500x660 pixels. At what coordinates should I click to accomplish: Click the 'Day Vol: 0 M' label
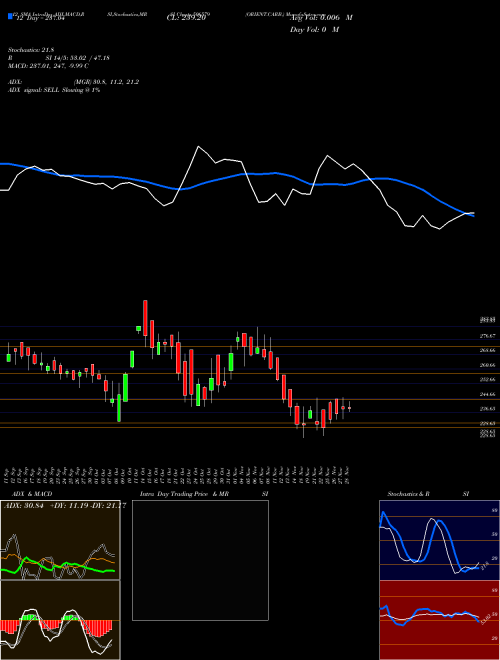tap(314, 30)
